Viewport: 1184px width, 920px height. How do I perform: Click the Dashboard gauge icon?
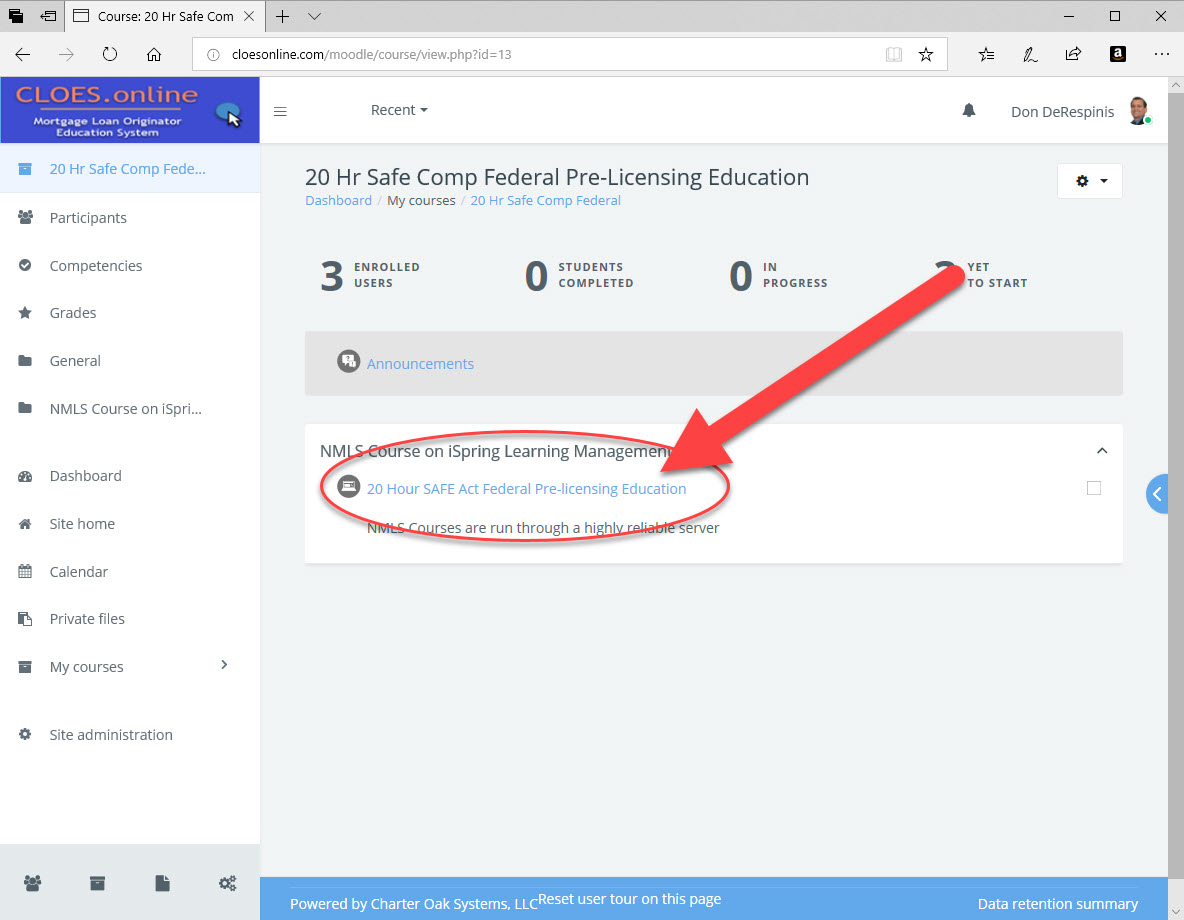25,476
